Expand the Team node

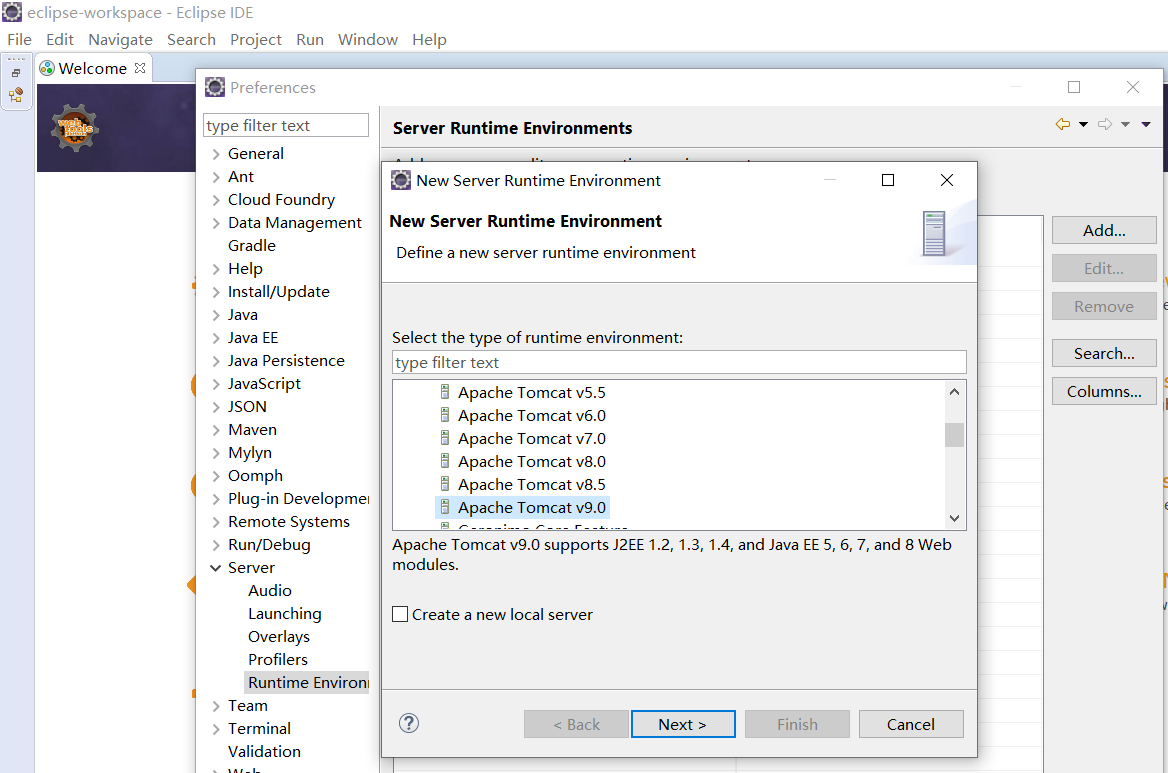coord(216,706)
